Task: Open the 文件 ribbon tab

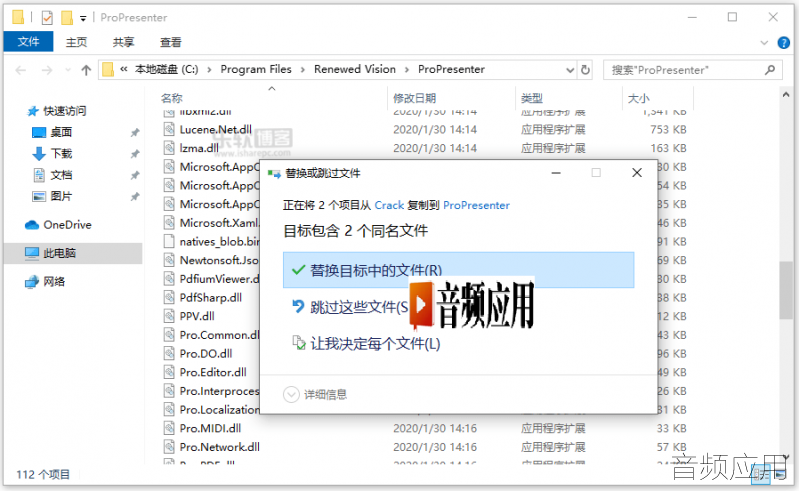Action: coord(28,42)
